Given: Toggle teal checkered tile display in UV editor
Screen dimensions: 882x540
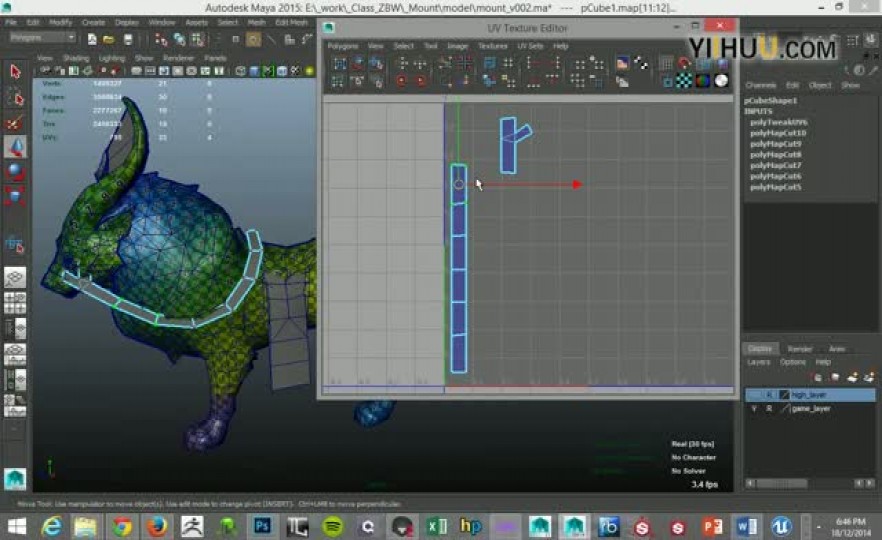Looking at the screenshot, I should pyautogui.click(x=684, y=81).
